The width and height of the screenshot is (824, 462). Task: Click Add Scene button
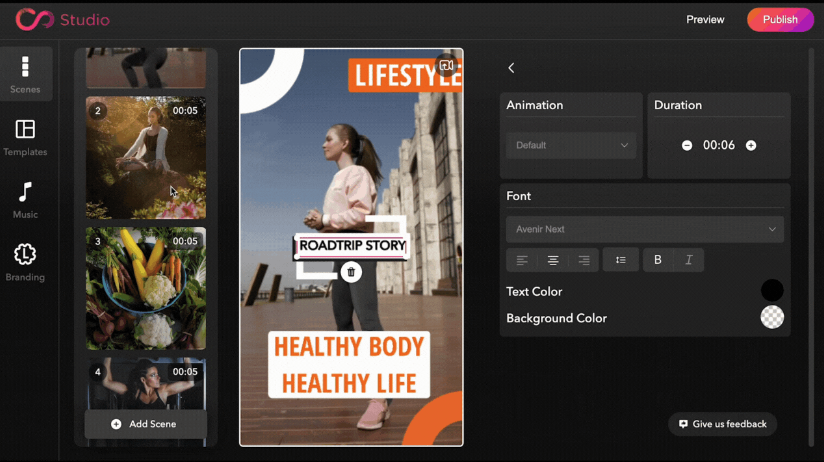tap(146, 424)
